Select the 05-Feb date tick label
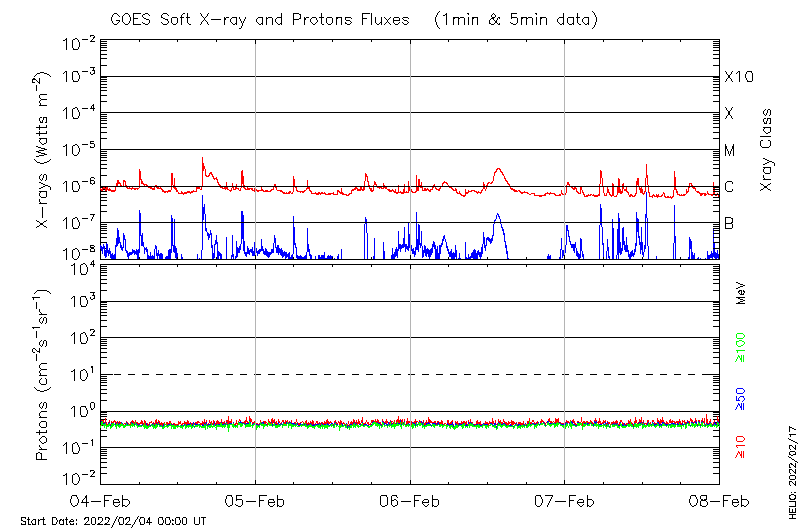The width and height of the screenshot is (800, 530). pyautogui.click(x=255, y=501)
